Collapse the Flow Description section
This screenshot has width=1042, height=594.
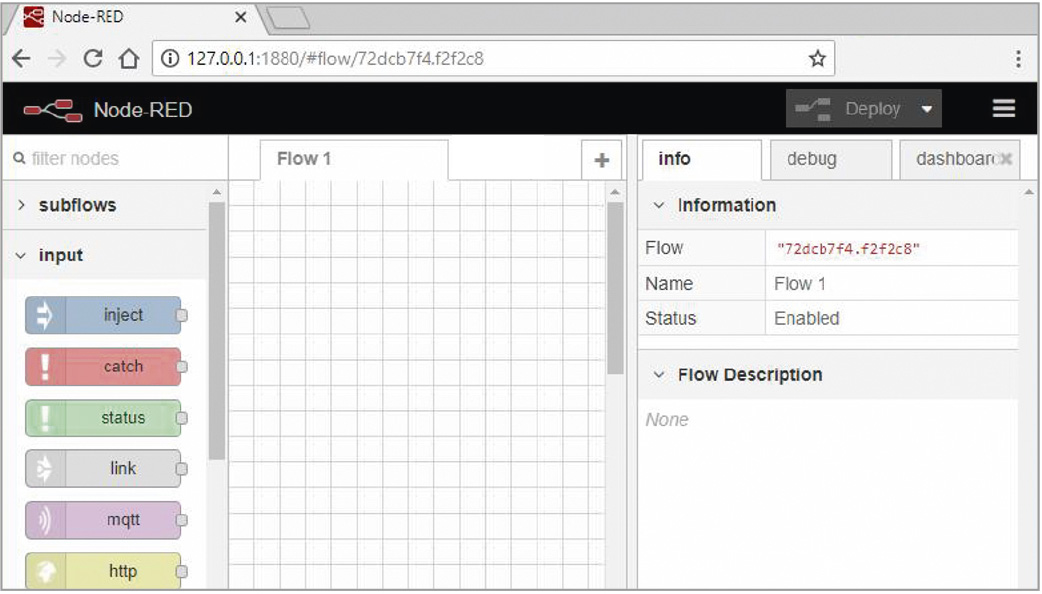click(x=659, y=375)
